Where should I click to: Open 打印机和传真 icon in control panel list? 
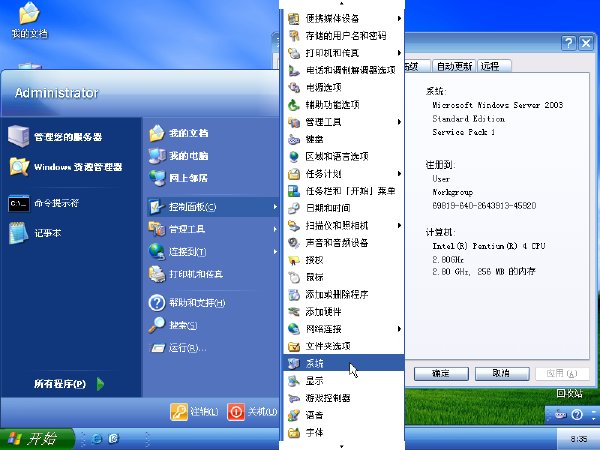pyautogui.click(x=293, y=53)
